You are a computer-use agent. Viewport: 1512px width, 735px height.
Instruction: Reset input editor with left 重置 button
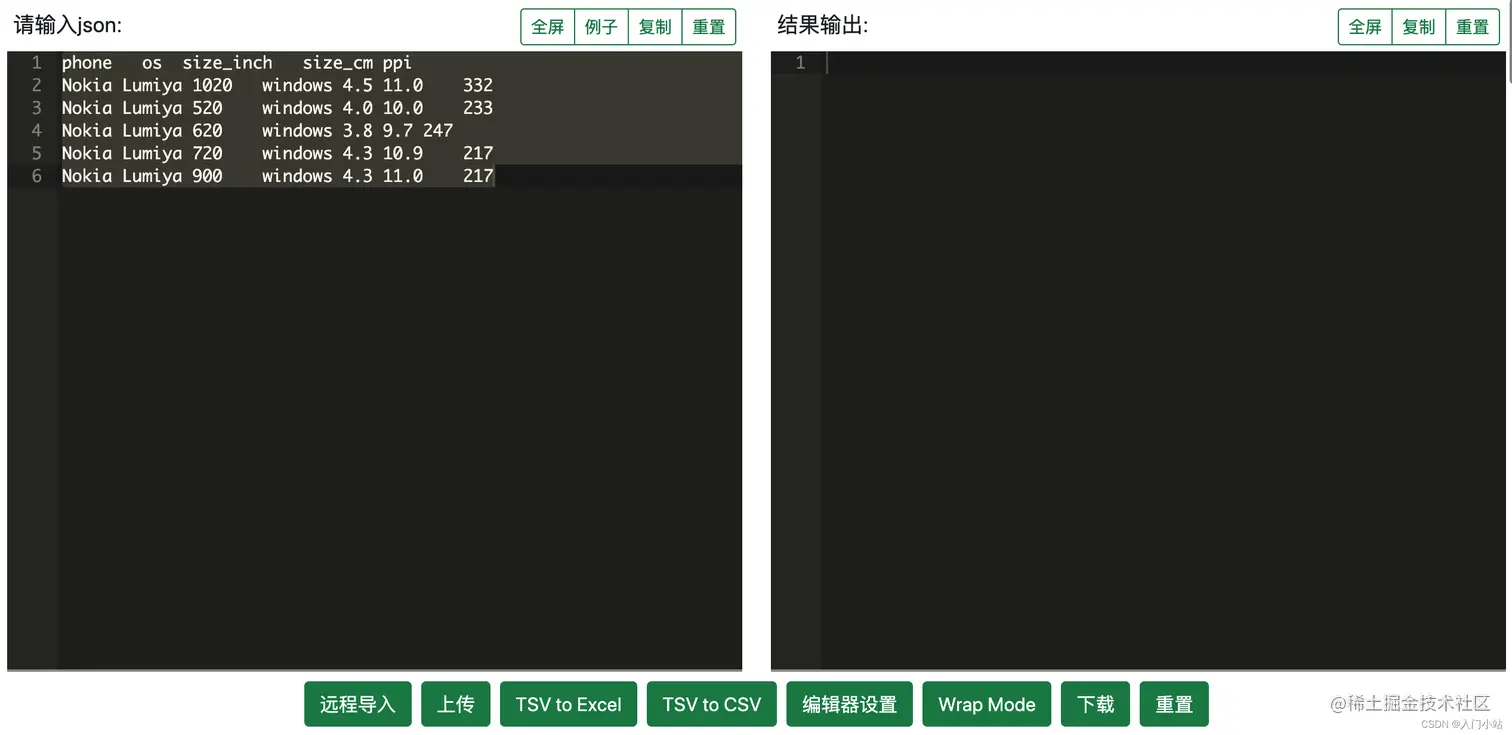coord(708,27)
